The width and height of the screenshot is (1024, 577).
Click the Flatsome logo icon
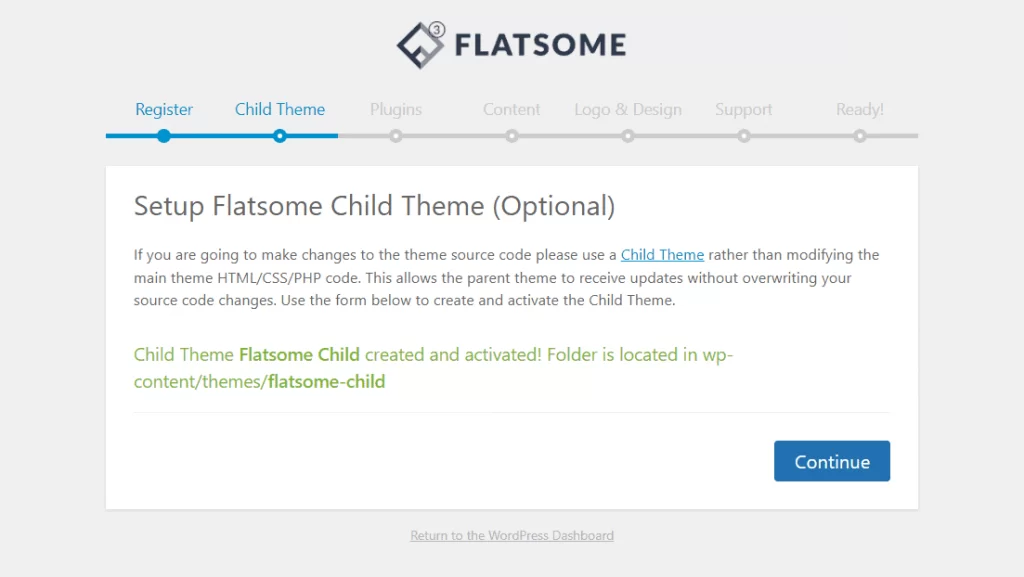[x=420, y=42]
